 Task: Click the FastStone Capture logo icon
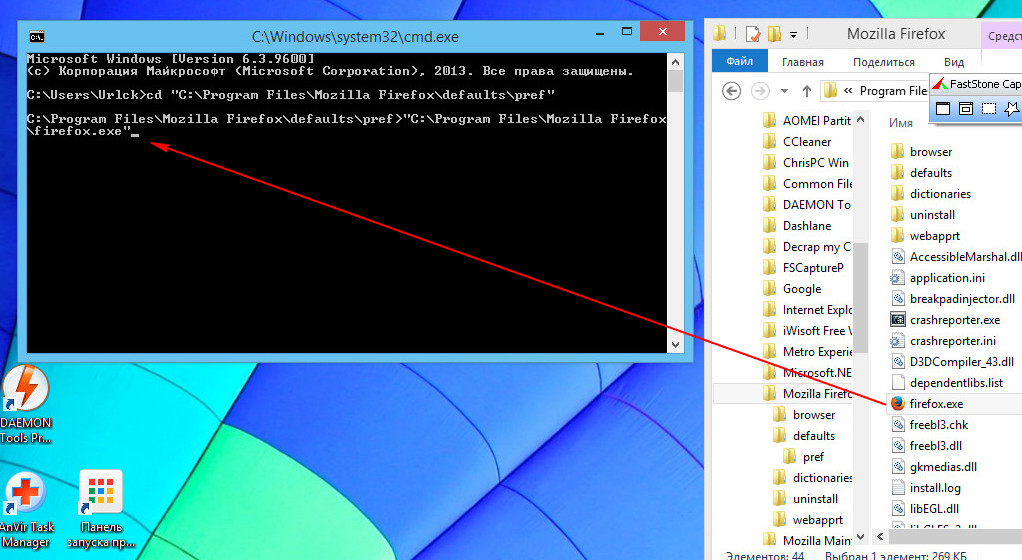[x=940, y=83]
